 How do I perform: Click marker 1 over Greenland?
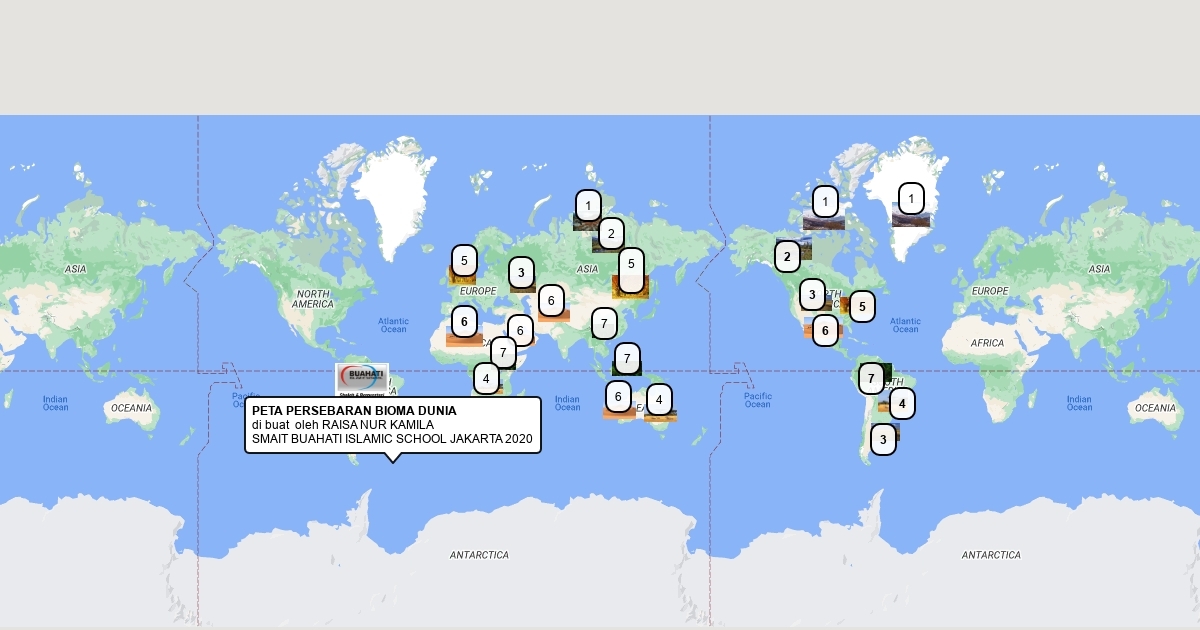pyautogui.click(x=911, y=198)
